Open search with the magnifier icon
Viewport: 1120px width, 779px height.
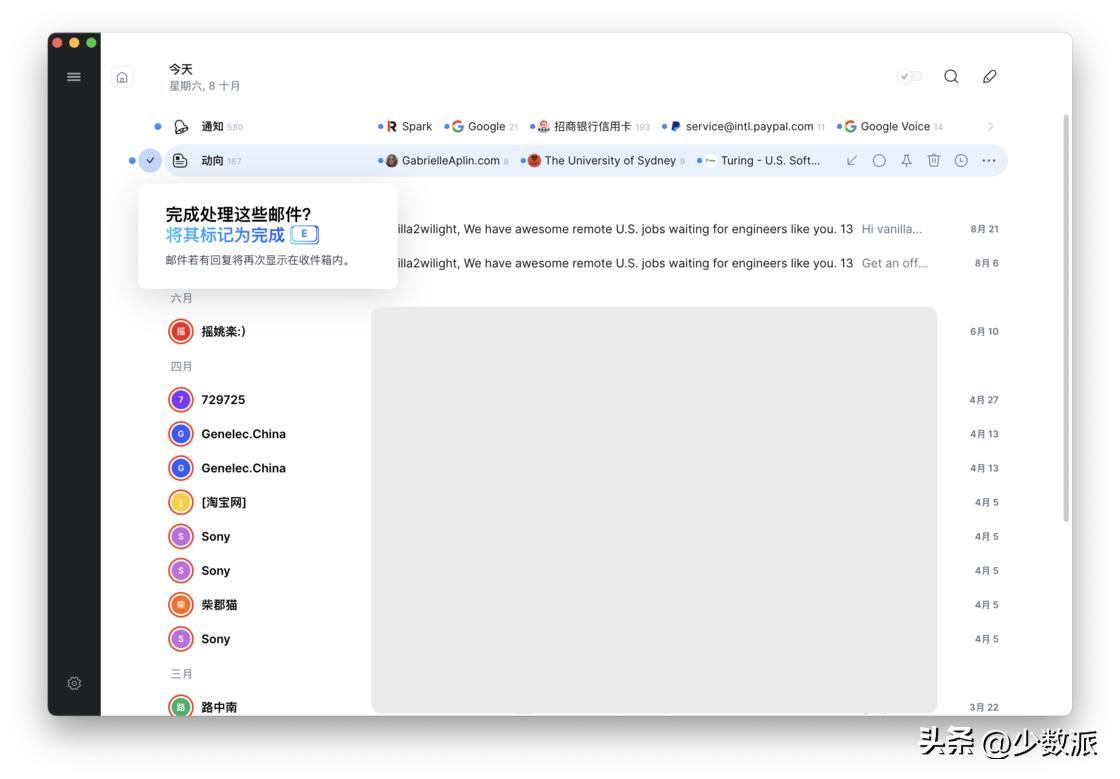pos(950,76)
